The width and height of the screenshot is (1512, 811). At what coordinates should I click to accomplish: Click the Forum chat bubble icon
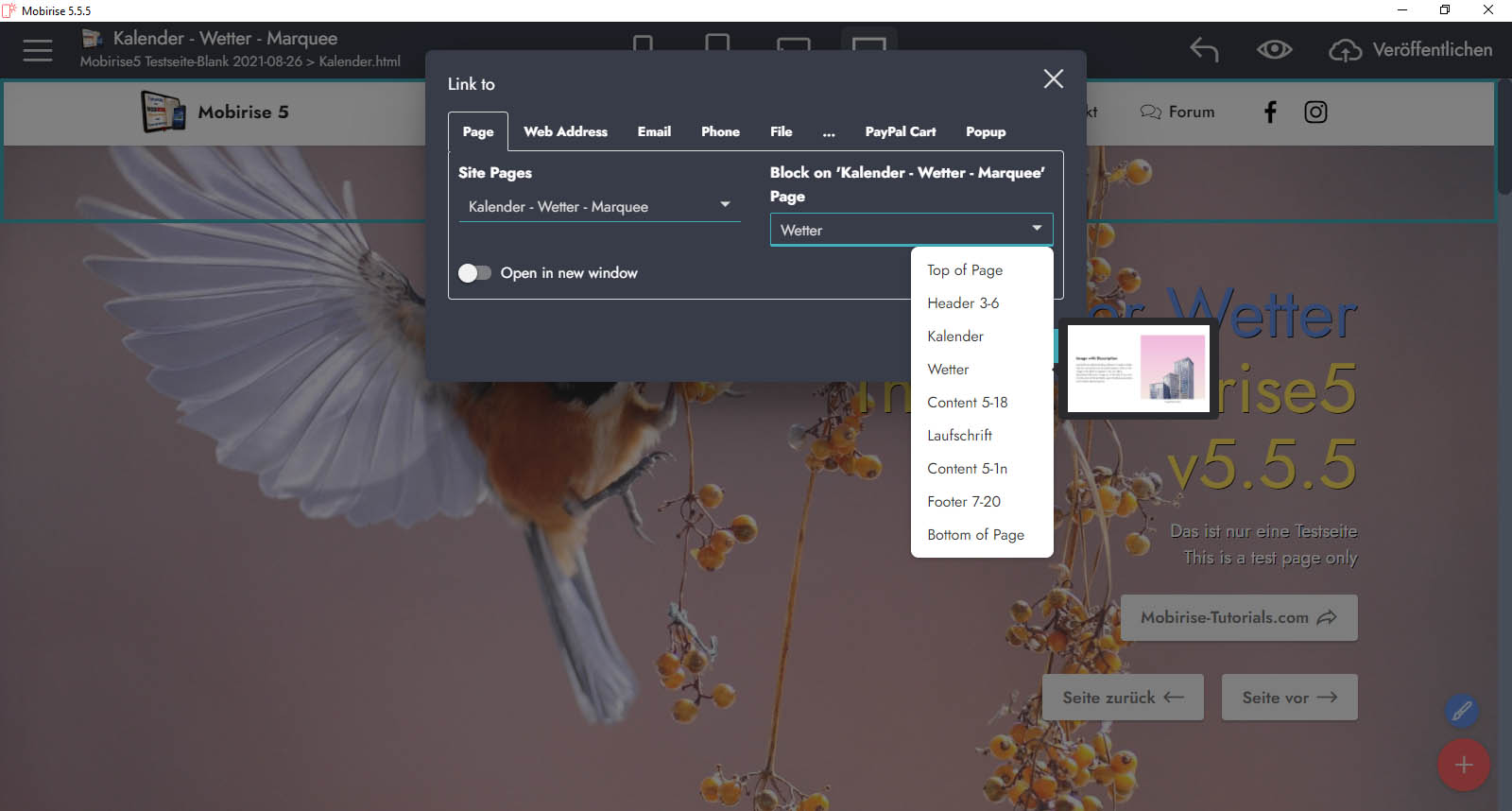click(x=1150, y=112)
